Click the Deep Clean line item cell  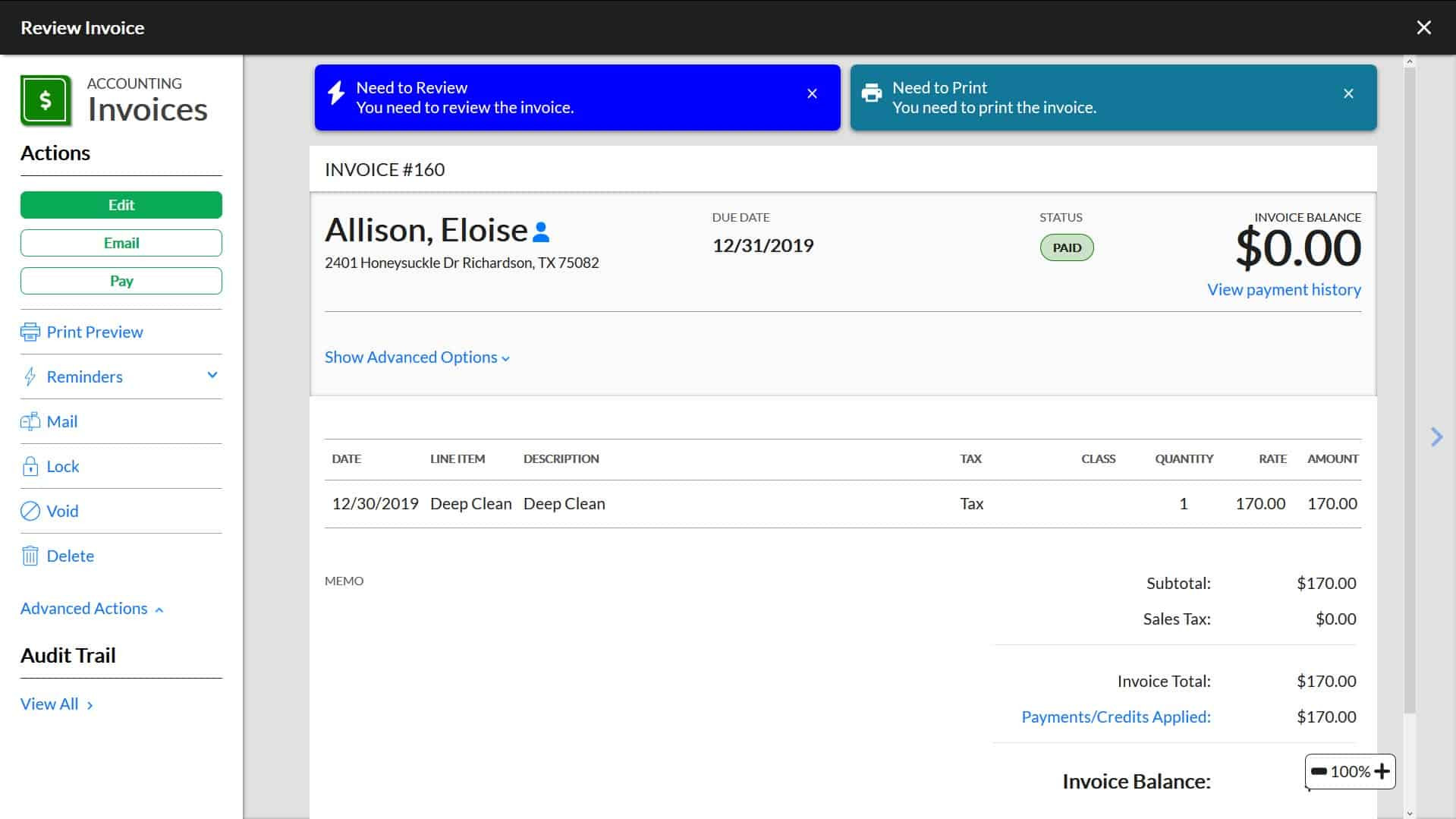coord(470,503)
